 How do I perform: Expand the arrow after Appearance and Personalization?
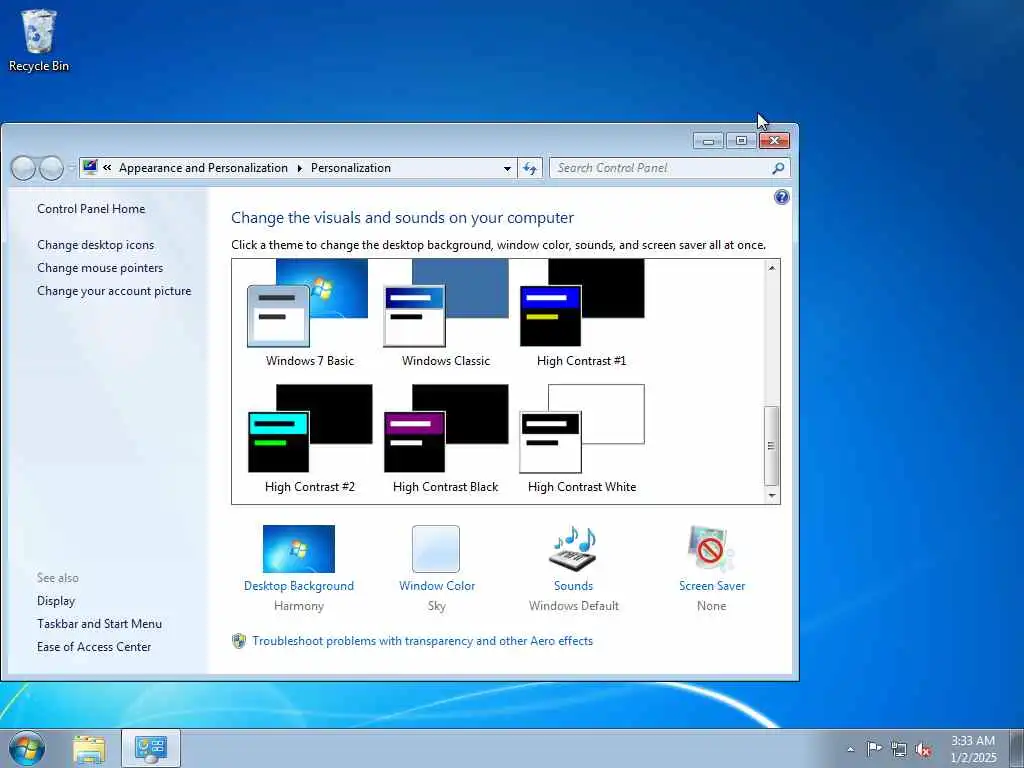(x=300, y=168)
